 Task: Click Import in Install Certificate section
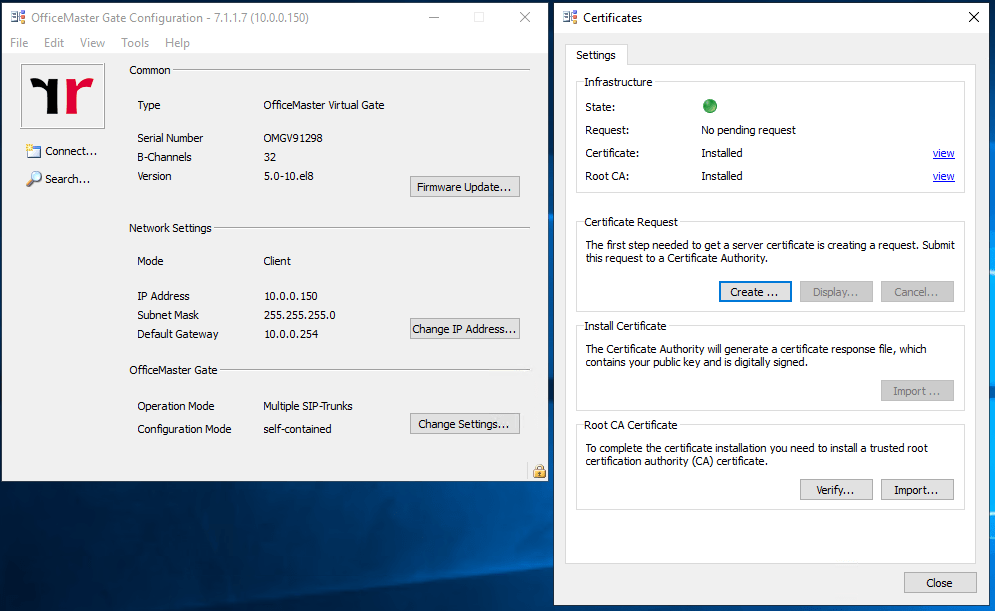pyautogui.click(x=917, y=391)
